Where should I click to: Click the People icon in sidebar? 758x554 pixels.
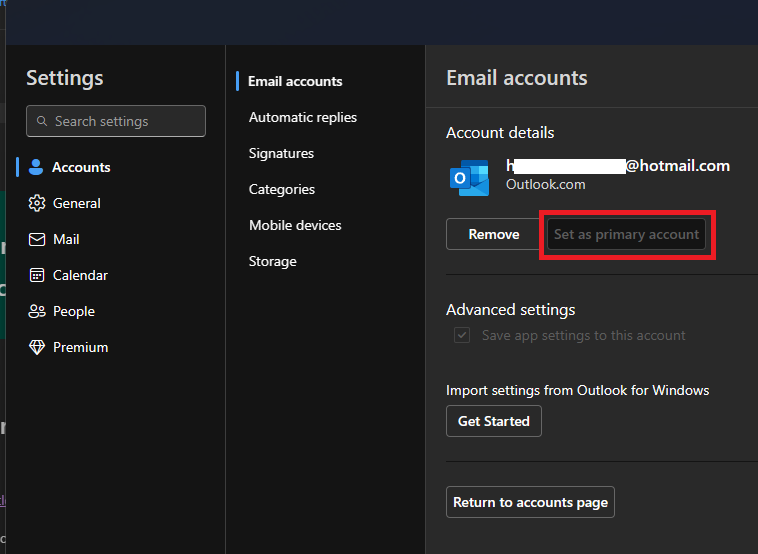[x=37, y=311]
